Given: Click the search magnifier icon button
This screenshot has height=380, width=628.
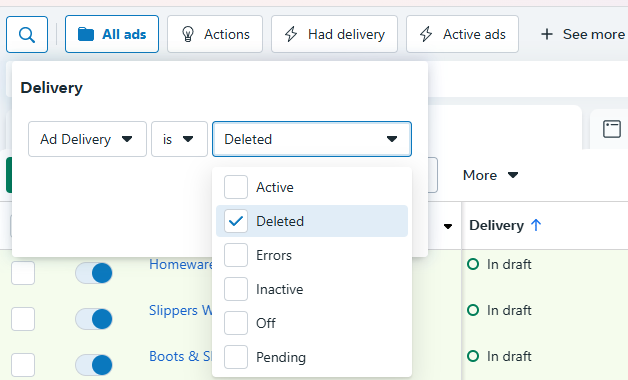Looking at the screenshot, I should [27, 34].
